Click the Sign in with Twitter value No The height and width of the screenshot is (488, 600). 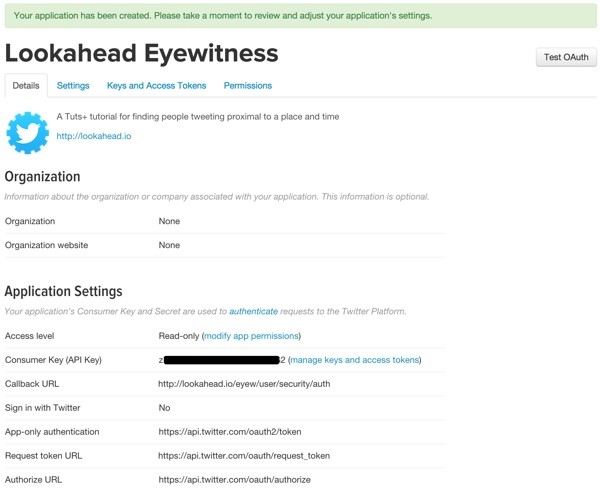pos(164,408)
